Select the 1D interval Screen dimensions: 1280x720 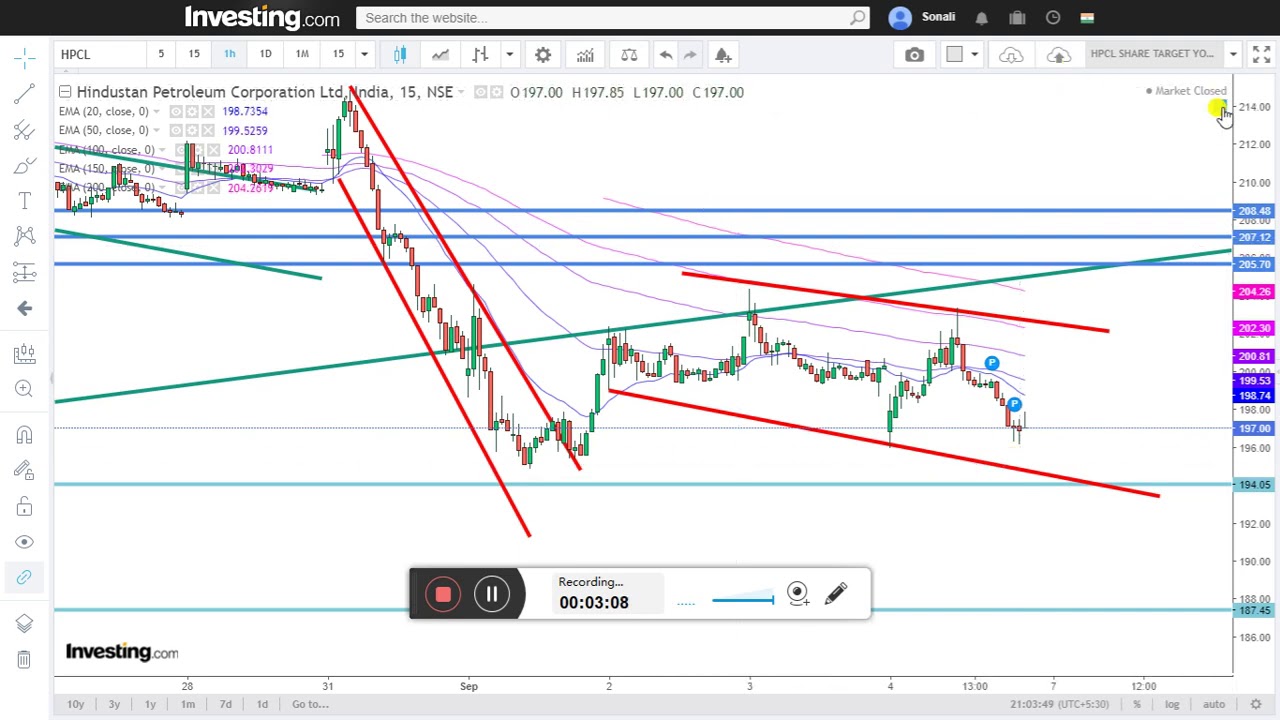point(266,54)
